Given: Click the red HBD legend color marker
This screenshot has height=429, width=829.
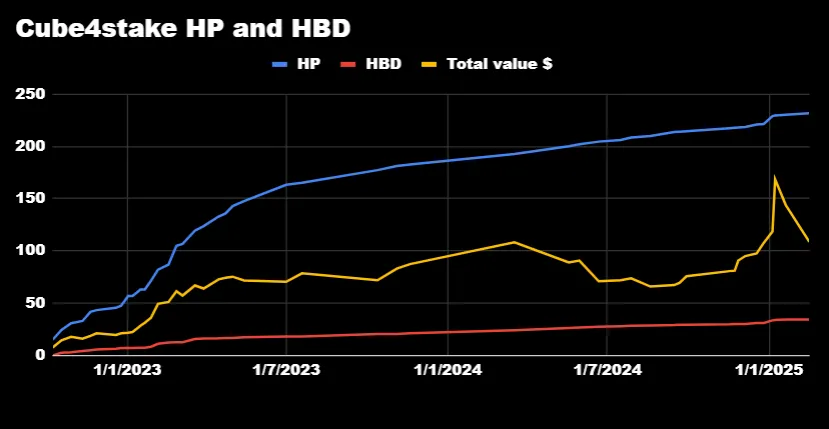Looking at the screenshot, I should (347, 65).
